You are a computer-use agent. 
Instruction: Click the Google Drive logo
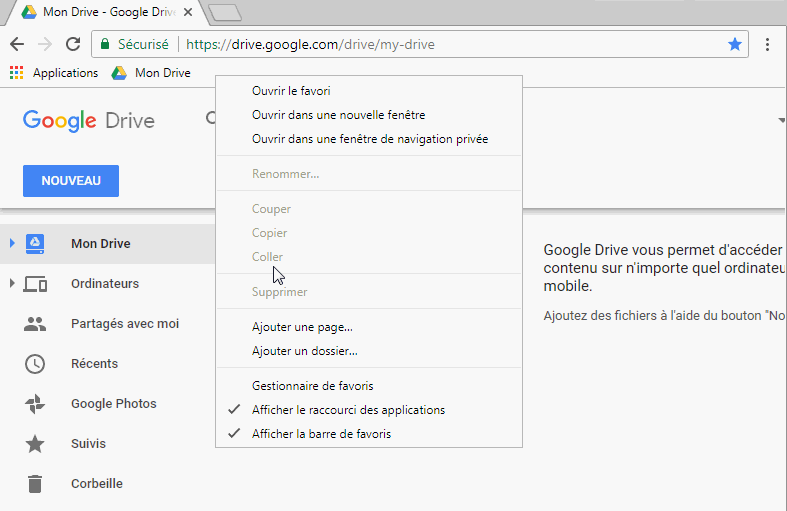coord(89,120)
